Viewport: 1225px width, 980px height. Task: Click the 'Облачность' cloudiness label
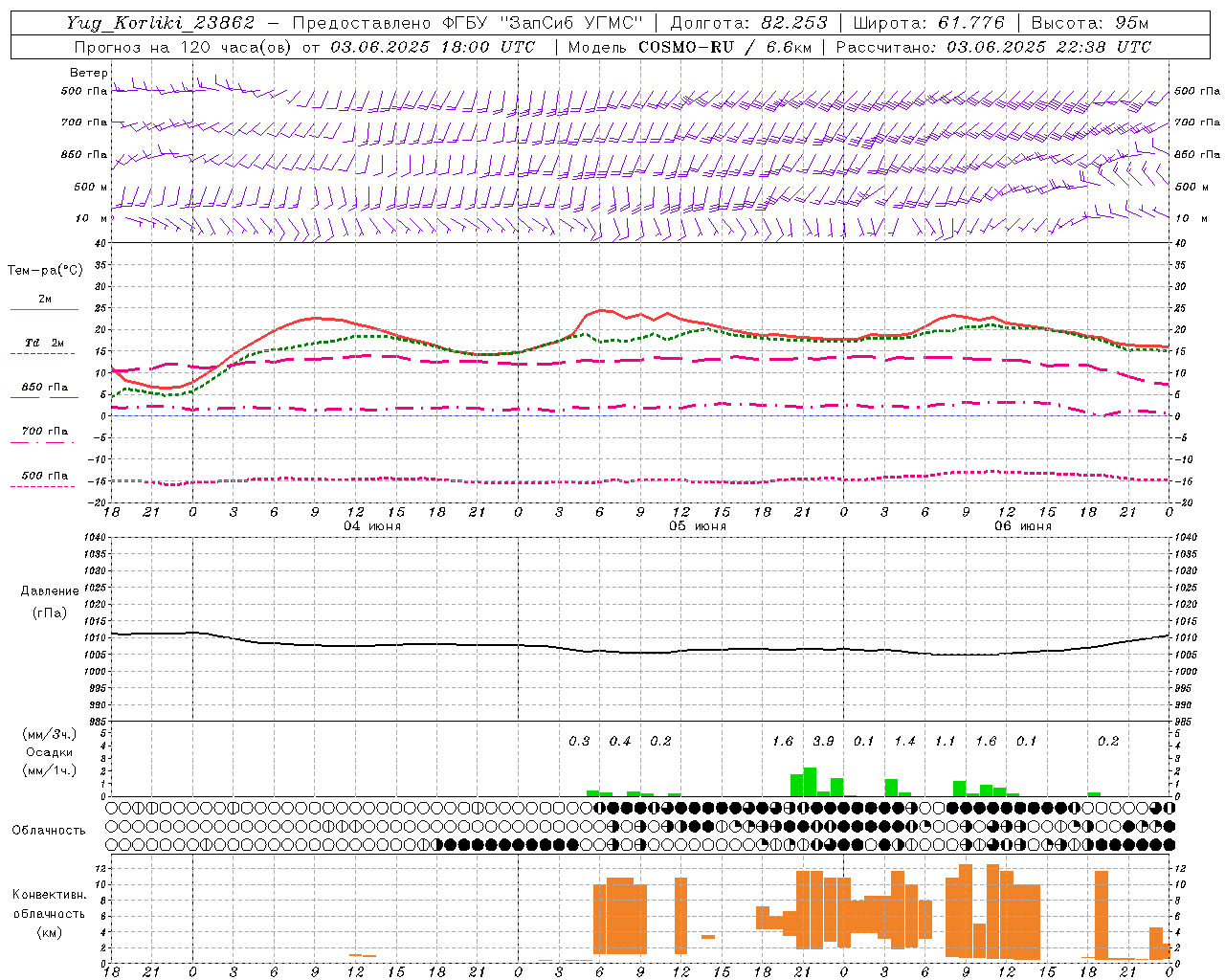[49, 830]
